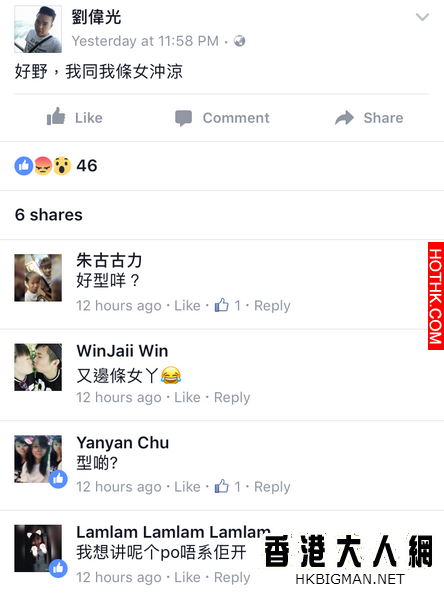This screenshot has width=444, height=593.
Task: Tap the Comment speech bubble icon
Action: click(183, 118)
